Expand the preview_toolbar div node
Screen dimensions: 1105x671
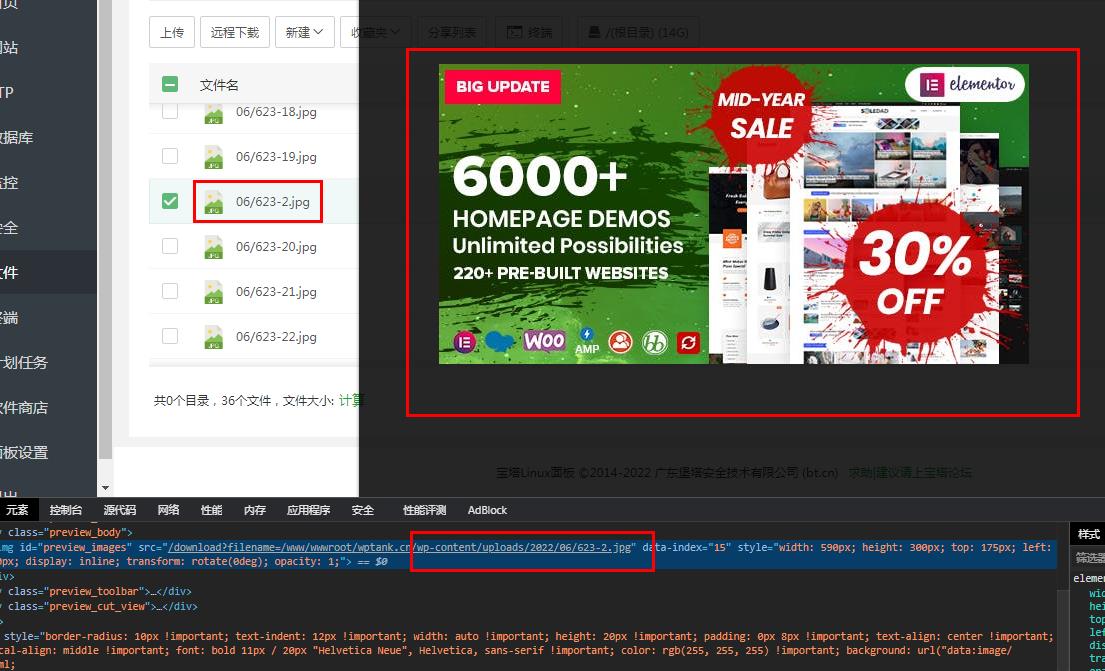(96, 591)
